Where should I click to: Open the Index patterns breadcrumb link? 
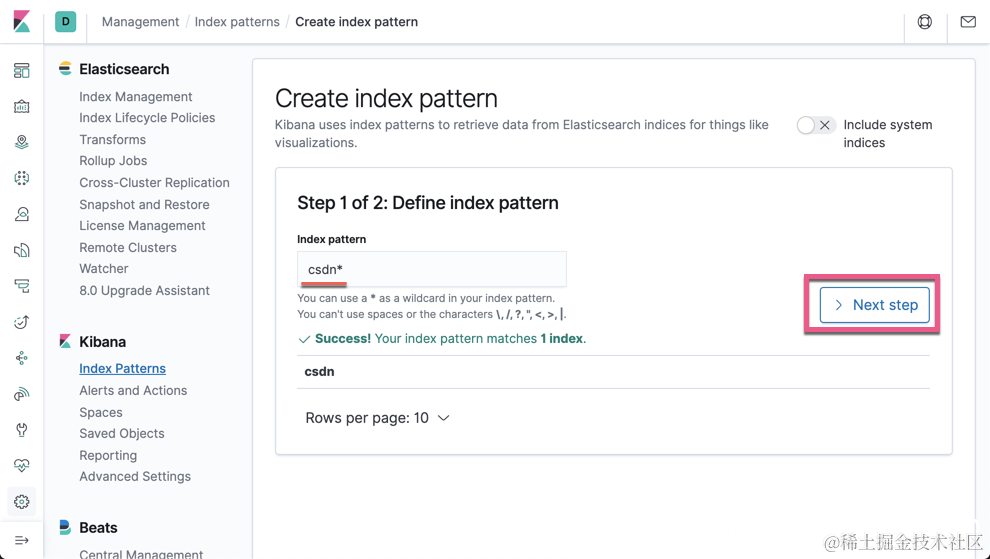pyautogui.click(x=237, y=22)
